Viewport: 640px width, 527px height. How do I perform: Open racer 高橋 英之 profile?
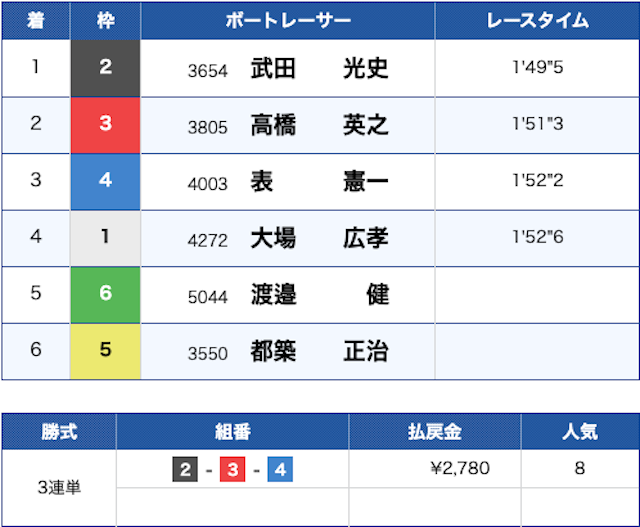coord(319,125)
